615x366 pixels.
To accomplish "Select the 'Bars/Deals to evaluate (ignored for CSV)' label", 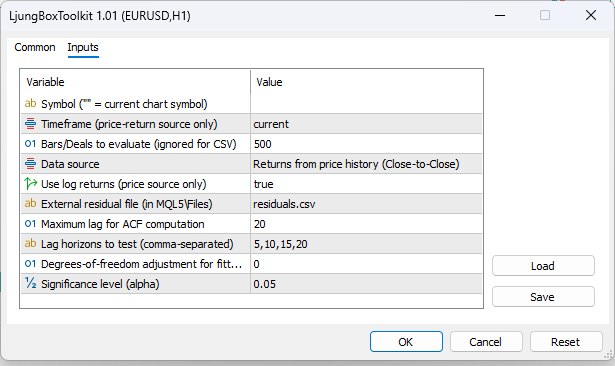I will (139, 144).
